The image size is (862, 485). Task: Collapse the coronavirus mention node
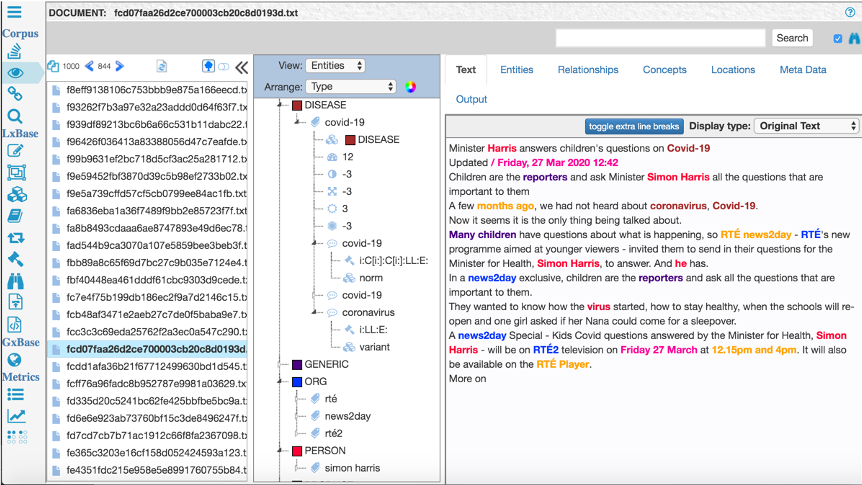[314, 312]
